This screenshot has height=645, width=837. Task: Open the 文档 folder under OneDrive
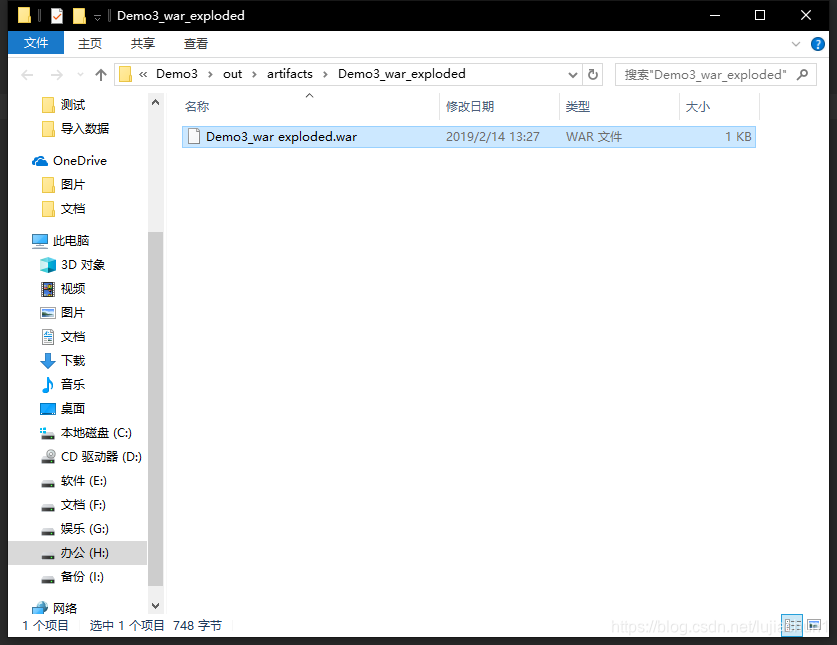[73, 209]
